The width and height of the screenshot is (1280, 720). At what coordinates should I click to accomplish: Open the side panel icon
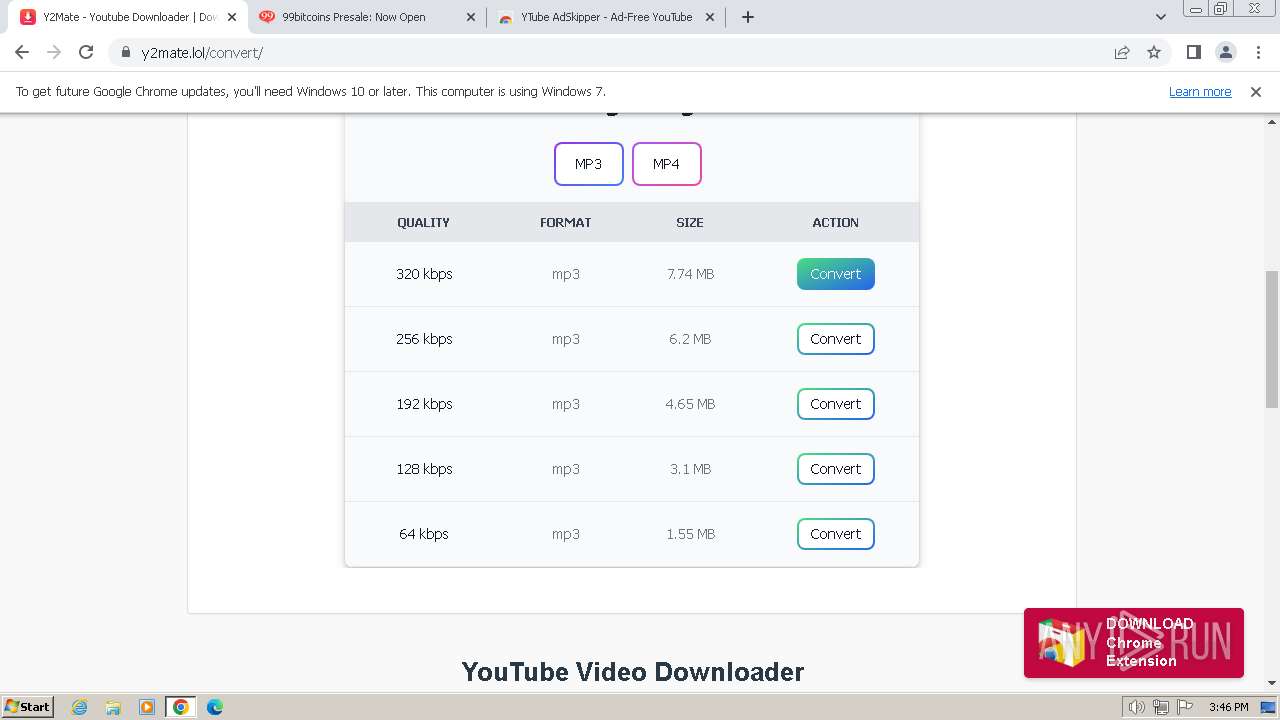pyautogui.click(x=1193, y=52)
